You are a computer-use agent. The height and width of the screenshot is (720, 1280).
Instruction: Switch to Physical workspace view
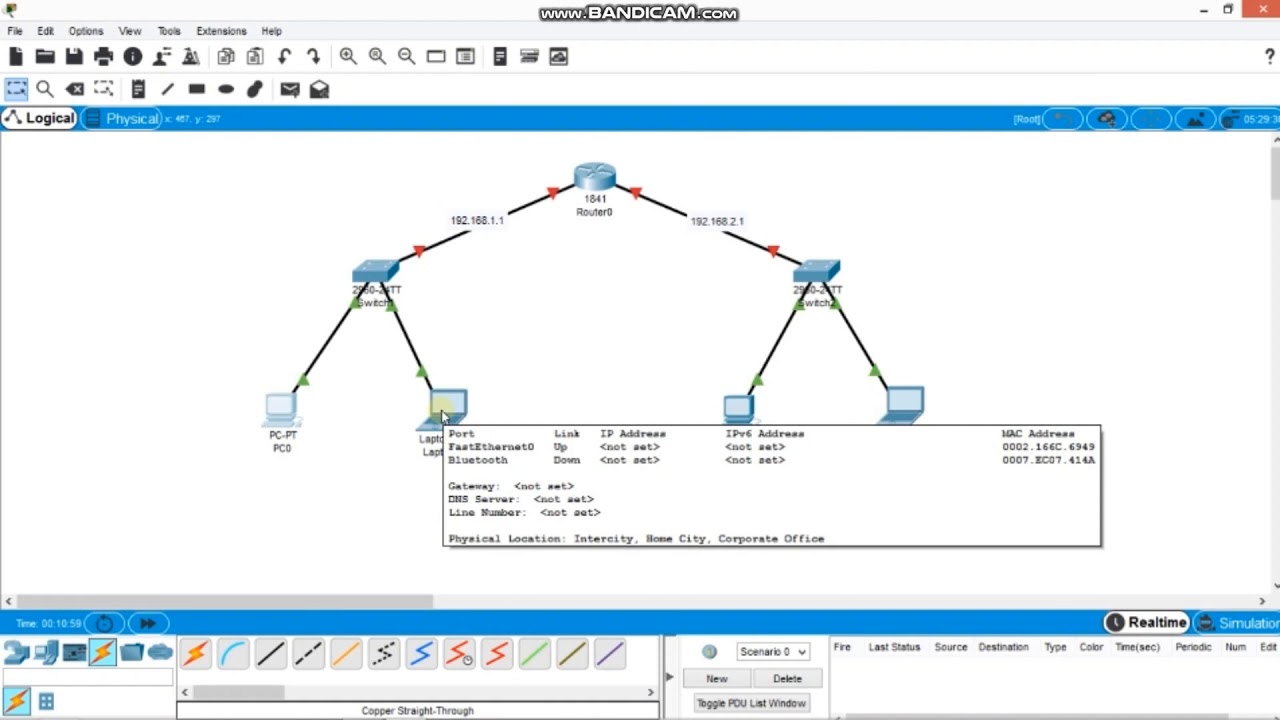(121, 118)
